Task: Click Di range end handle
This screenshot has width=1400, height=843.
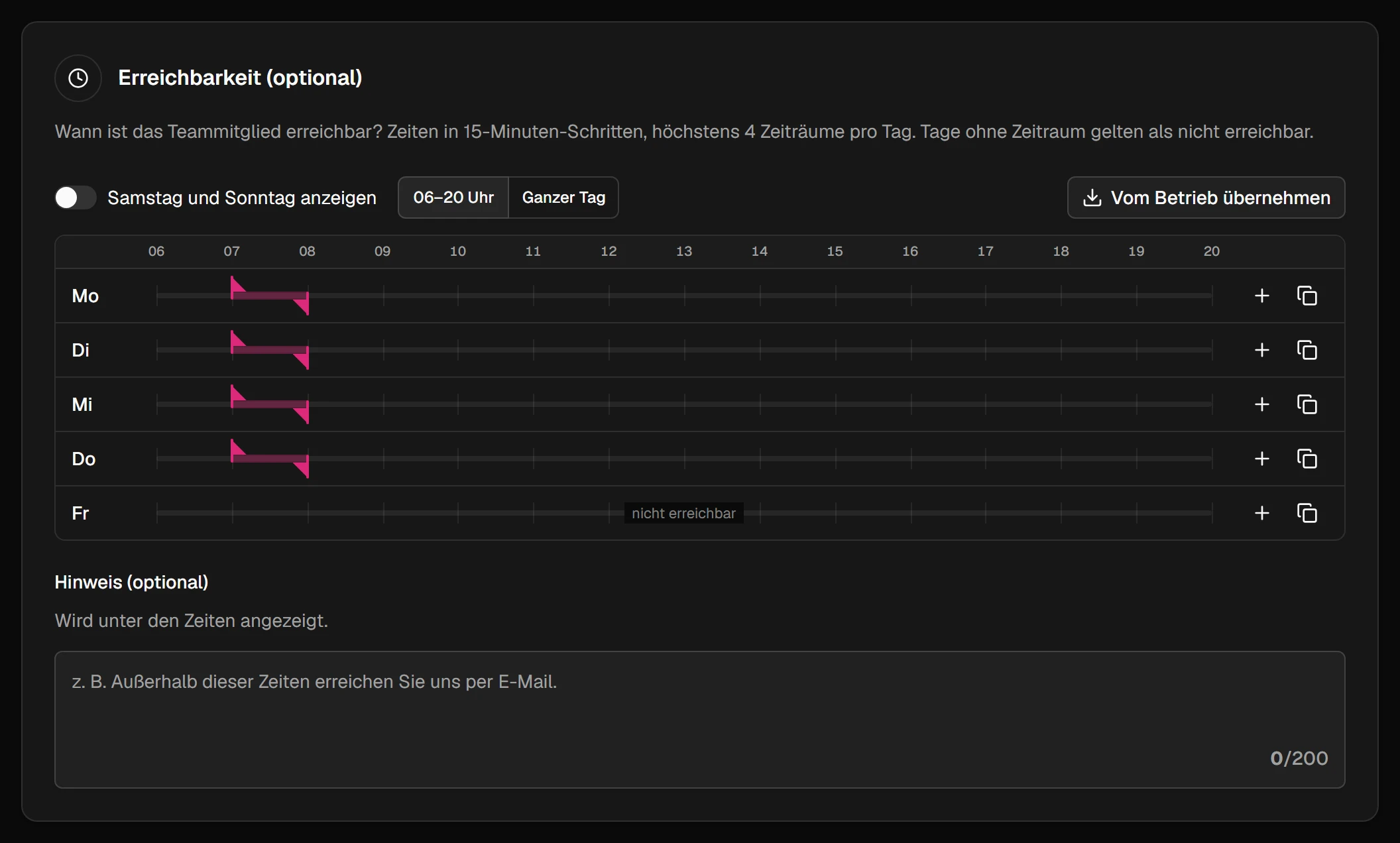Action: pos(302,359)
